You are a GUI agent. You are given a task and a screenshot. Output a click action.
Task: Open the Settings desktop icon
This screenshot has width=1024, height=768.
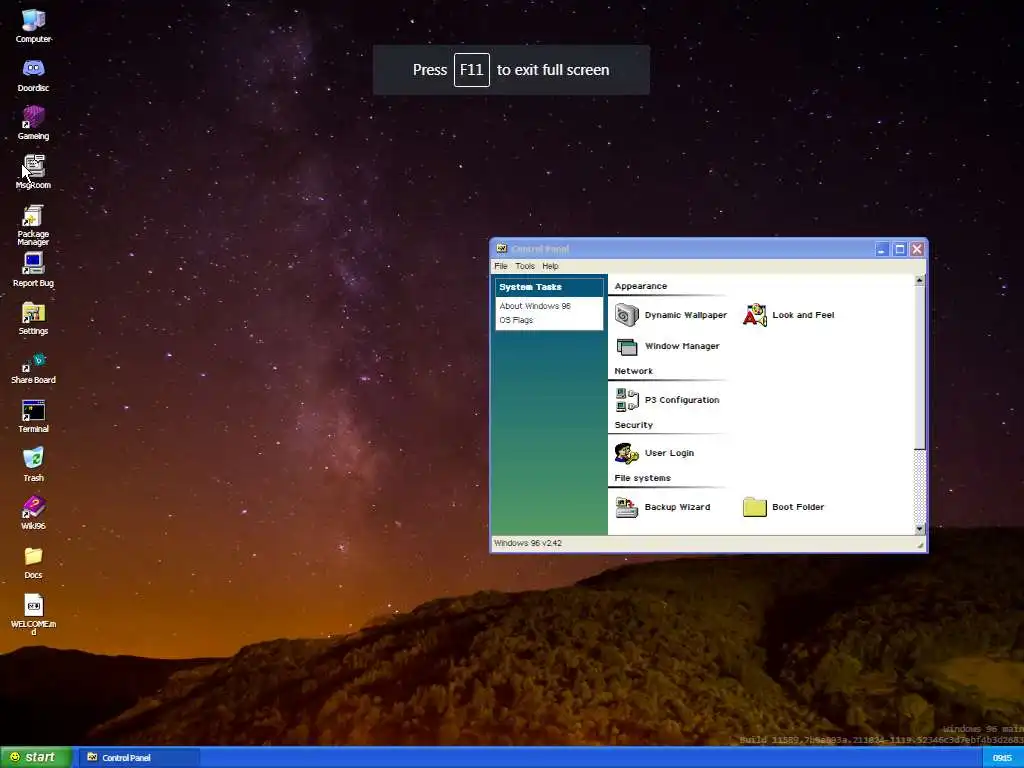33,319
